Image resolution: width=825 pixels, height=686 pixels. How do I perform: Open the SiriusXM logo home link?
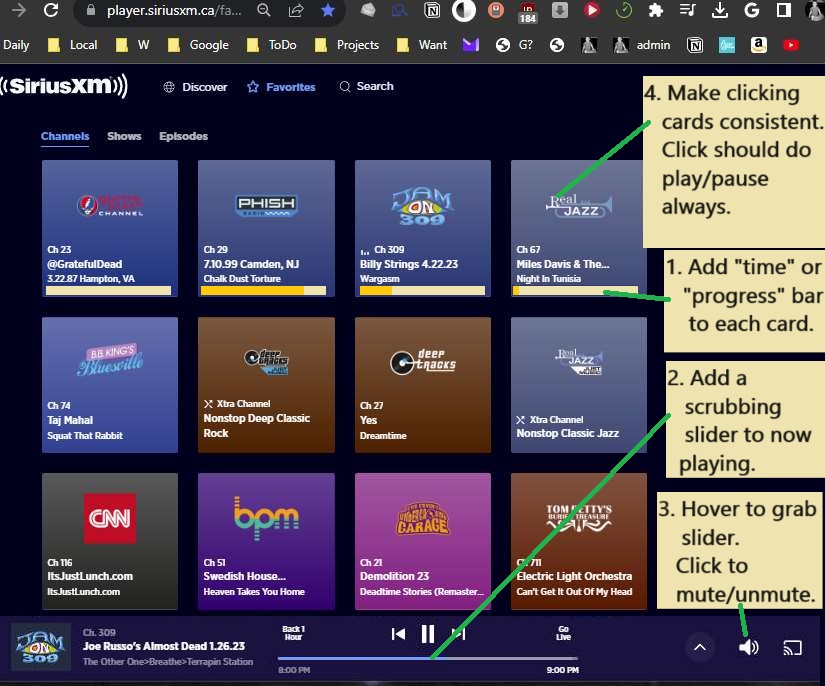click(x=64, y=87)
